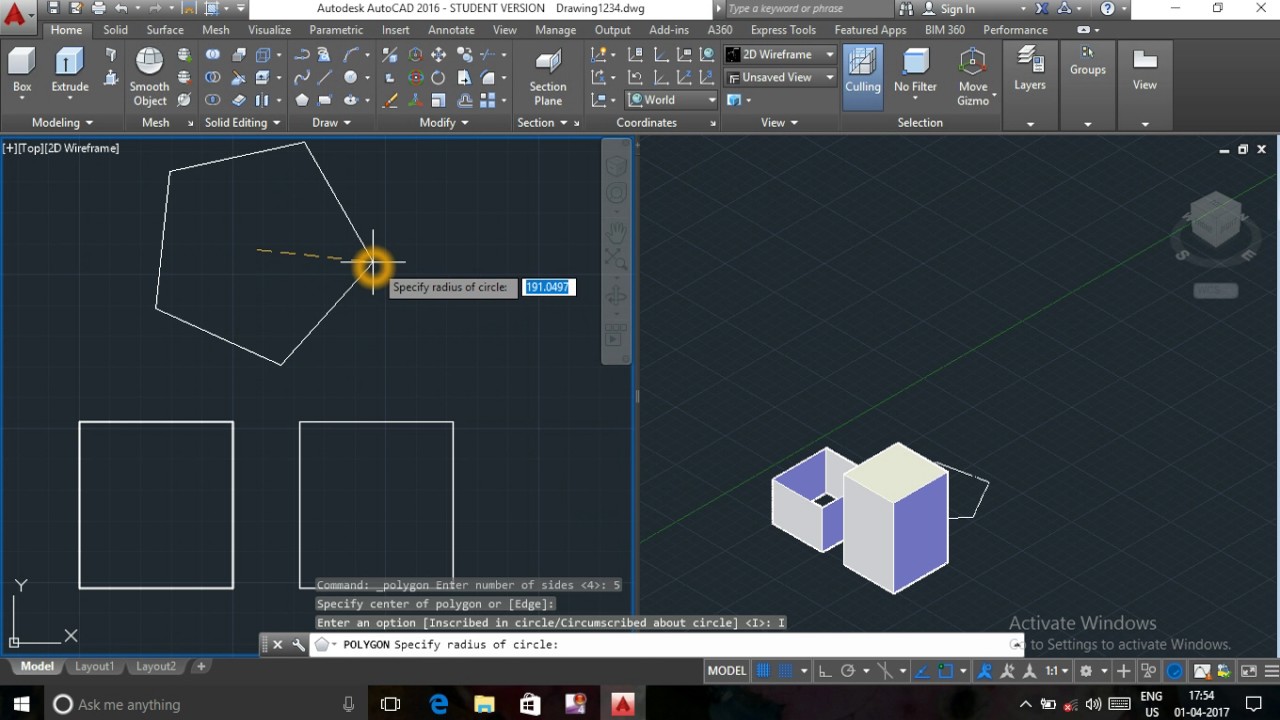1280x720 pixels.
Task: Open the Mesh ribbon tab
Action: [215, 30]
